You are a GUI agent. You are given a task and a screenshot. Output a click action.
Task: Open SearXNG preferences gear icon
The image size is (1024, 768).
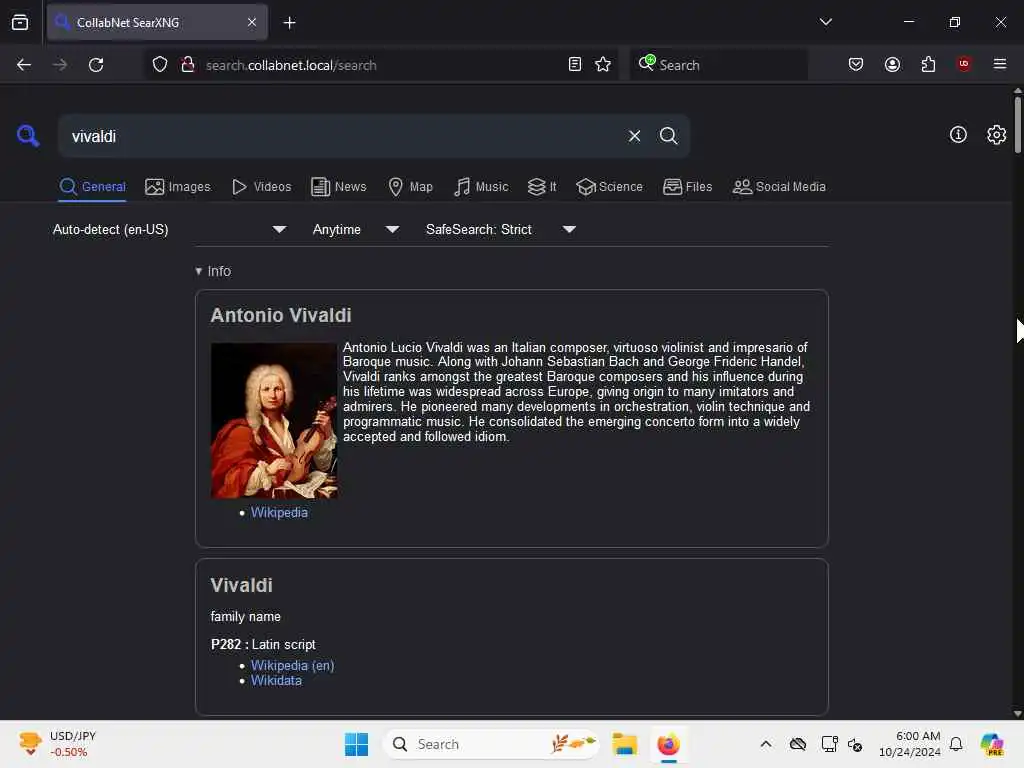point(996,135)
